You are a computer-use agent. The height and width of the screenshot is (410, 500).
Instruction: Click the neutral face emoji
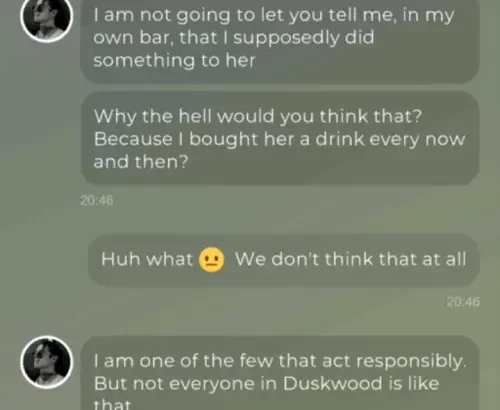point(212,260)
